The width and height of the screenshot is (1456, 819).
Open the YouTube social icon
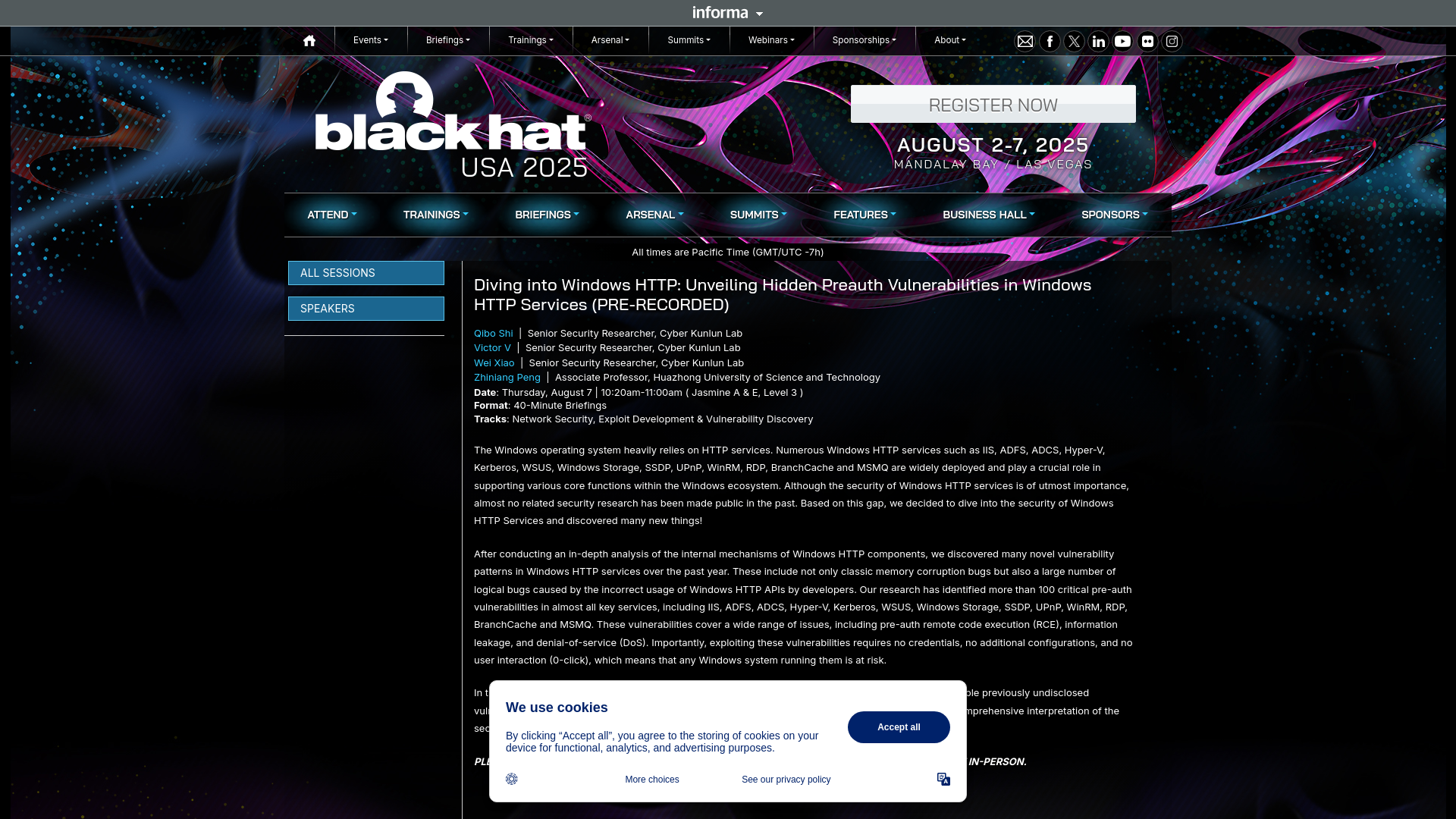click(1122, 42)
